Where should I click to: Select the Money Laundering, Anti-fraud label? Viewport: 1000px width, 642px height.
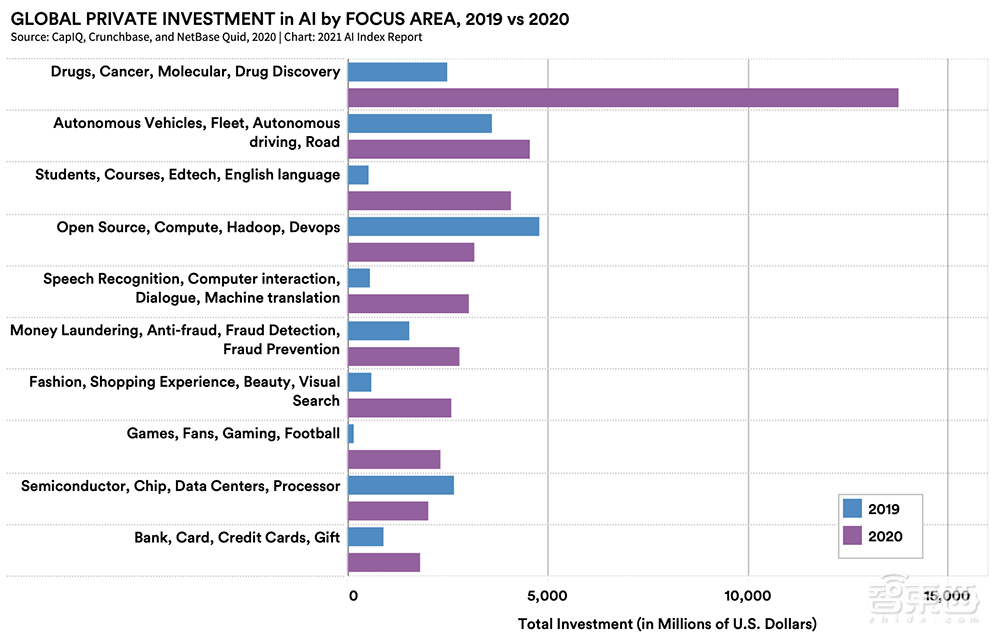175,339
